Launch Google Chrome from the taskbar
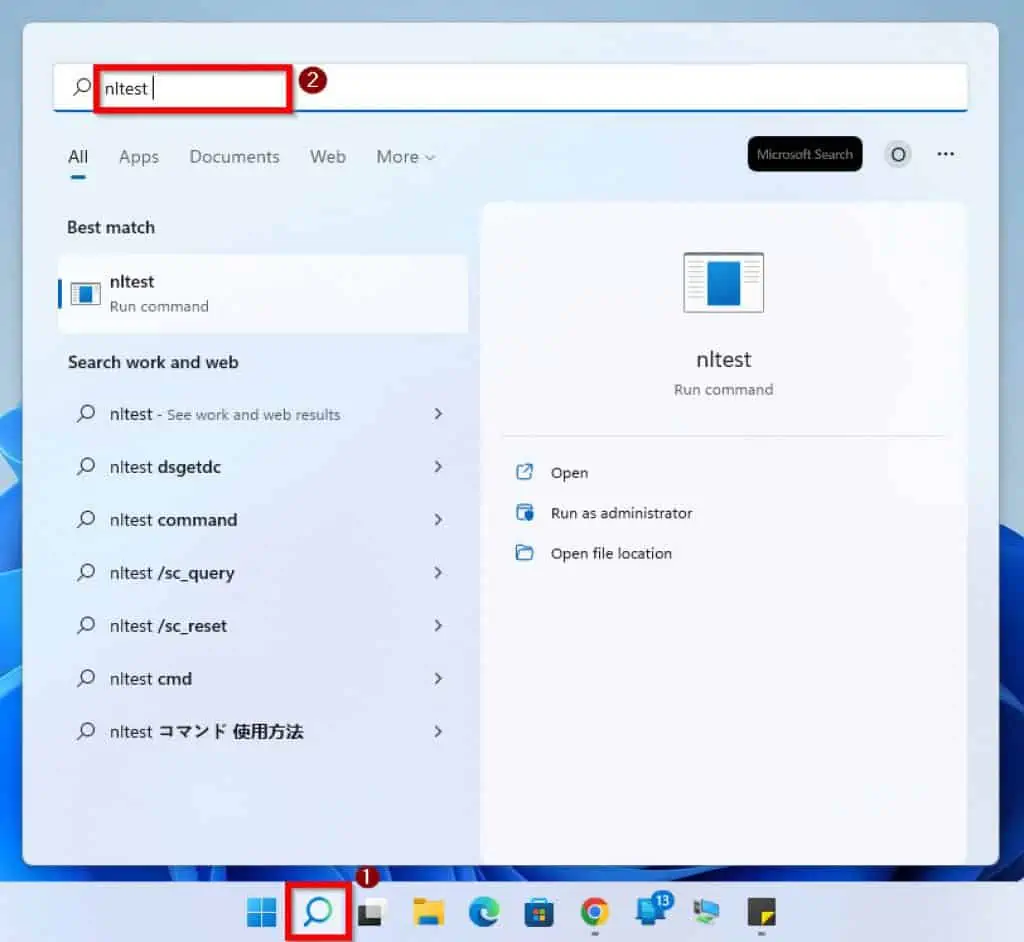 click(x=595, y=911)
